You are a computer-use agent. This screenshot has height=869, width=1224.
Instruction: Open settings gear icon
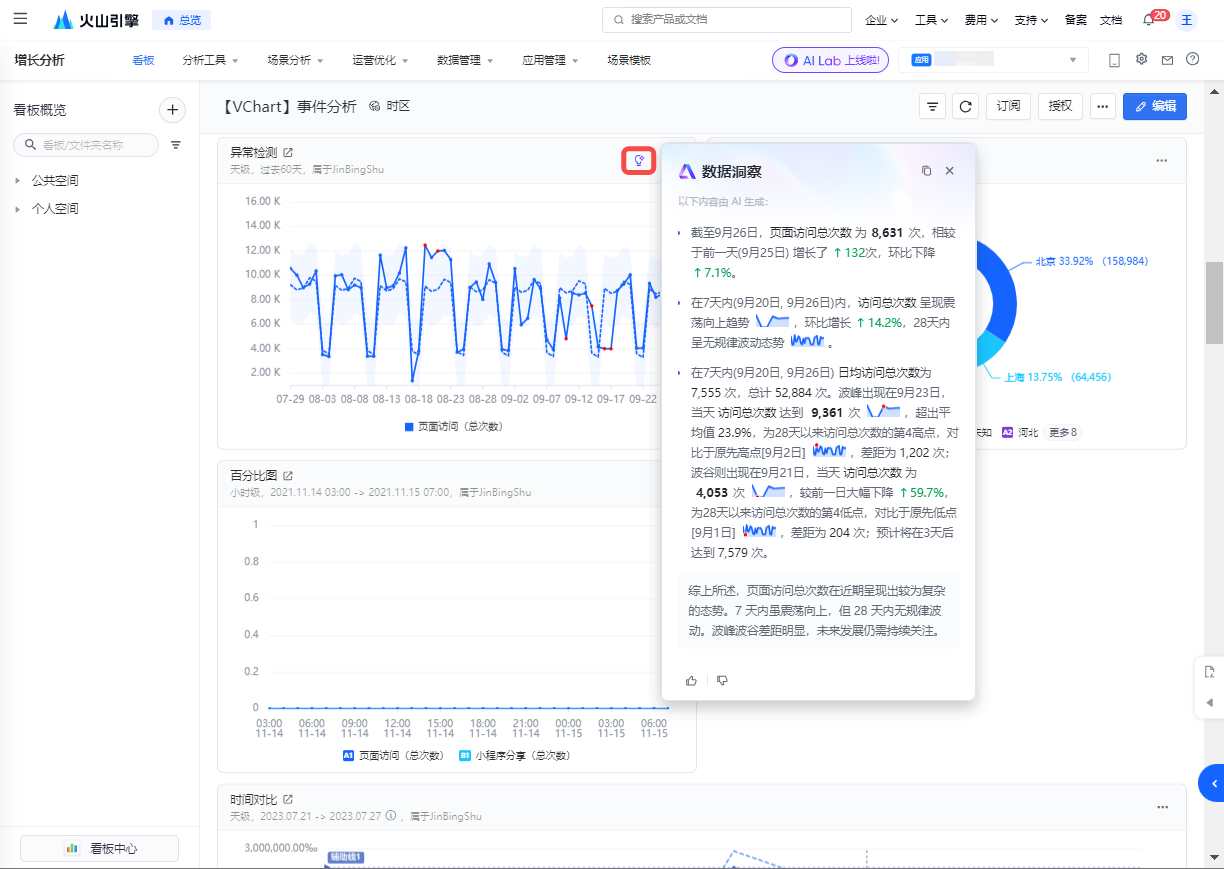pos(1141,59)
